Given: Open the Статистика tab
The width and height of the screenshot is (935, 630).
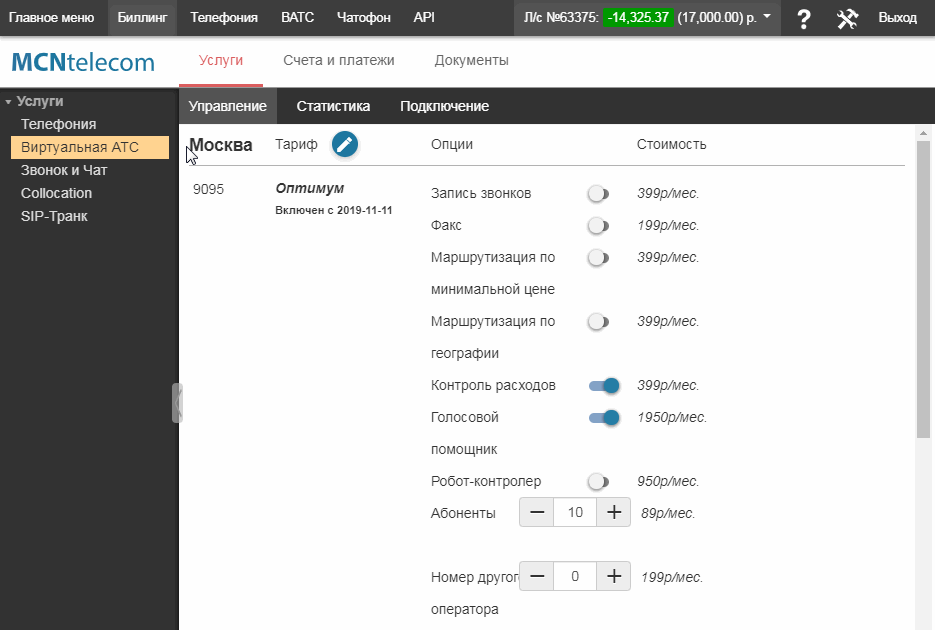Looking at the screenshot, I should [333, 106].
